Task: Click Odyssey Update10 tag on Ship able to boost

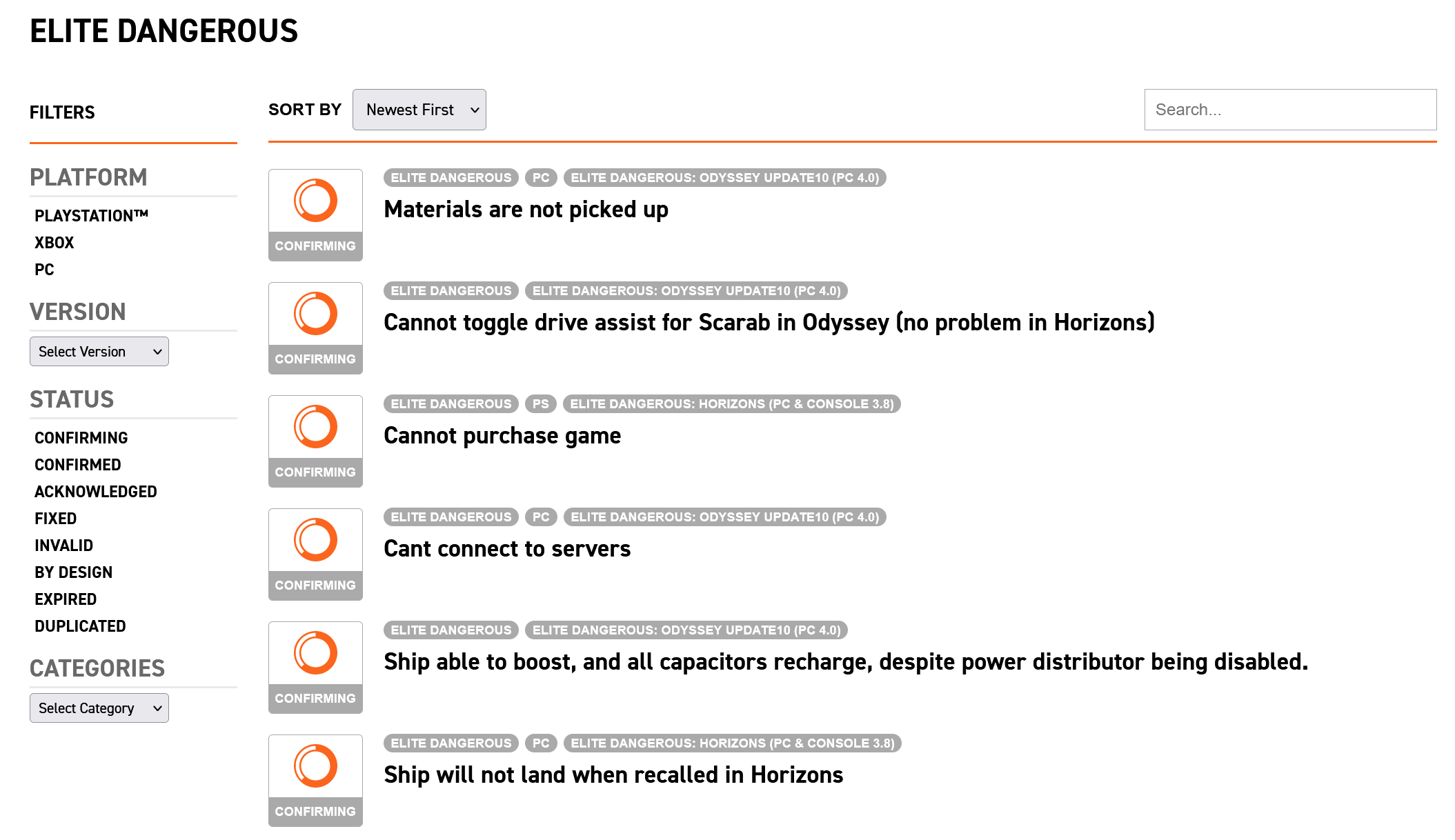Action: tap(686, 630)
